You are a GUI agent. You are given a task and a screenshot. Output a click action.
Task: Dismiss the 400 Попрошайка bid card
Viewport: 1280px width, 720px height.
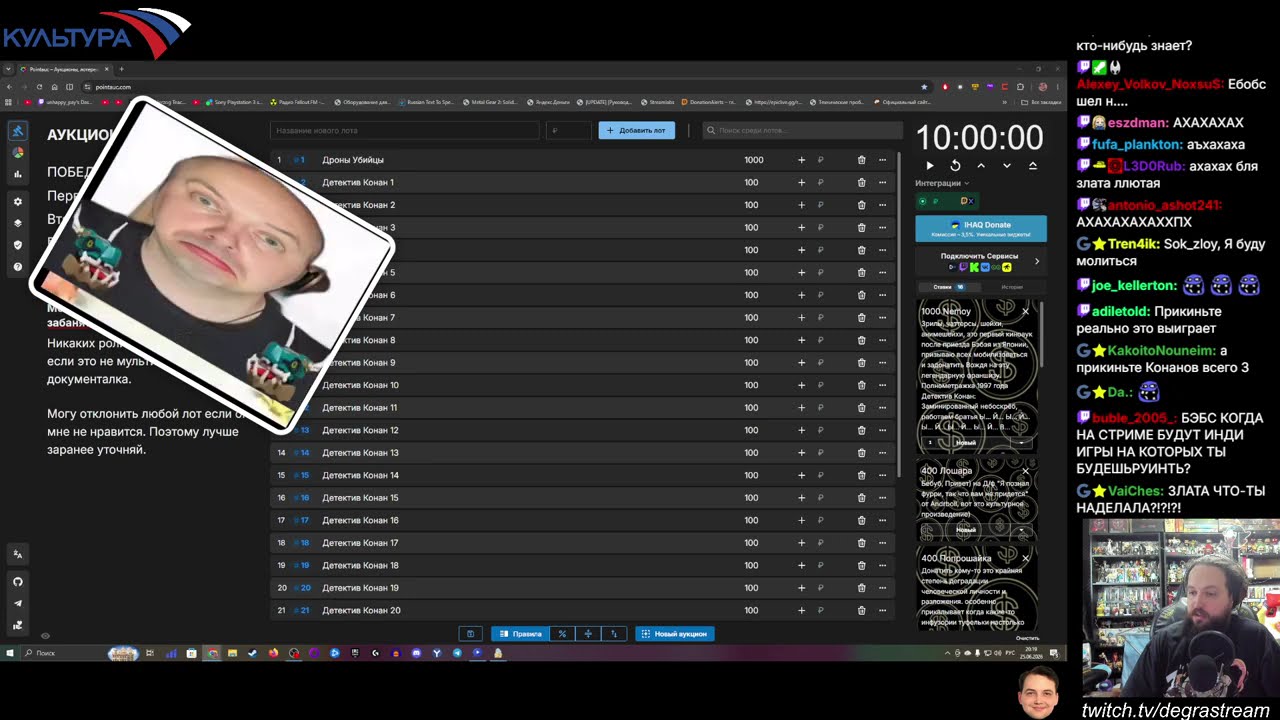[1025, 558]
